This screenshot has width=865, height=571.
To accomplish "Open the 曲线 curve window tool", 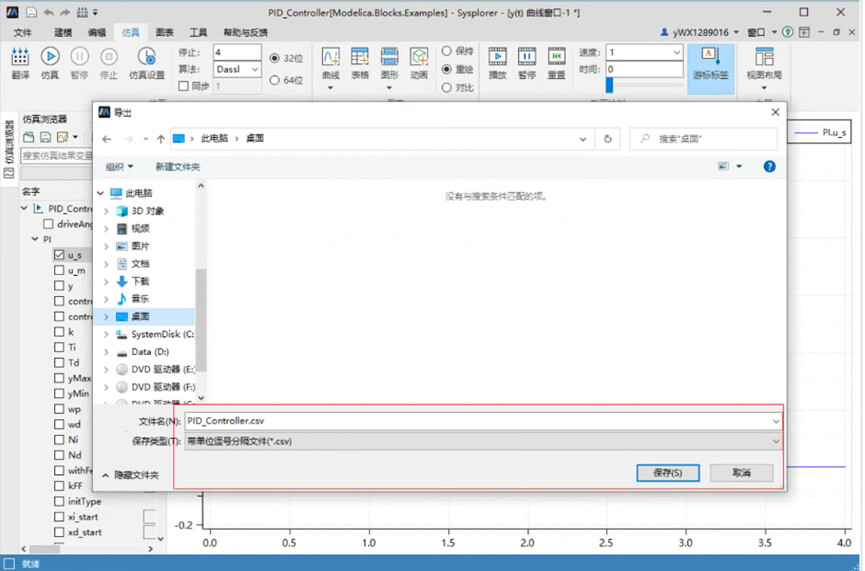I will (330, 68).
